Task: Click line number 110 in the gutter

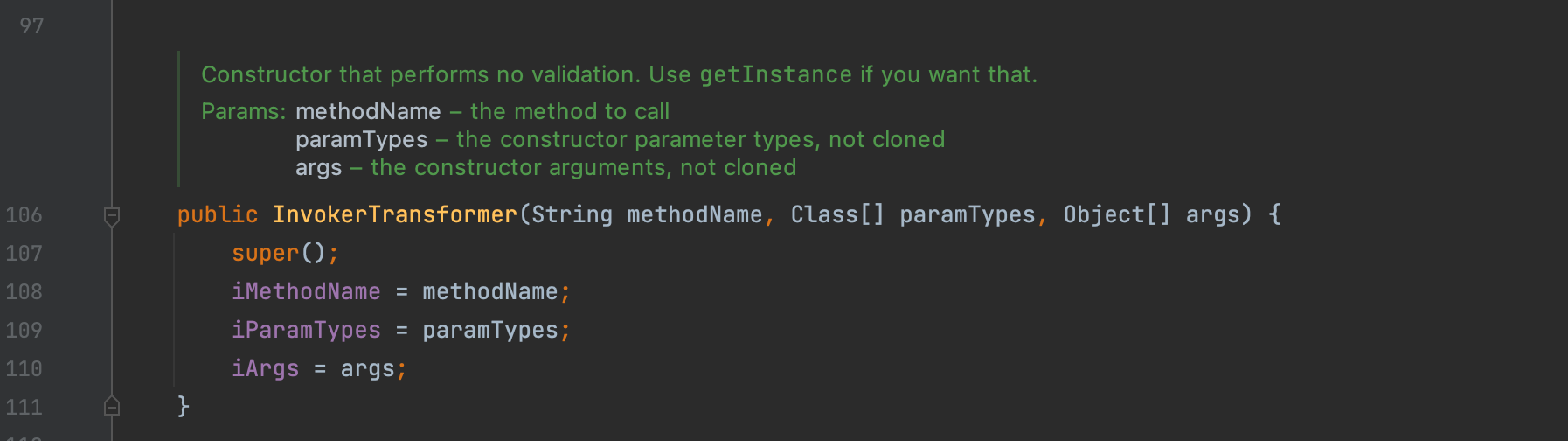Action: (x=24, y=369)
